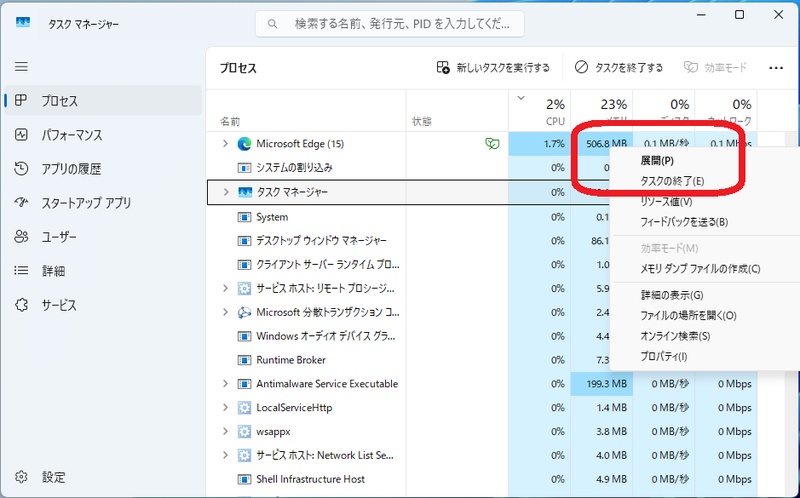Screen dimensions: 800x498
Task: Click 新しいタスクを実行する button
Action: (493, 68)
